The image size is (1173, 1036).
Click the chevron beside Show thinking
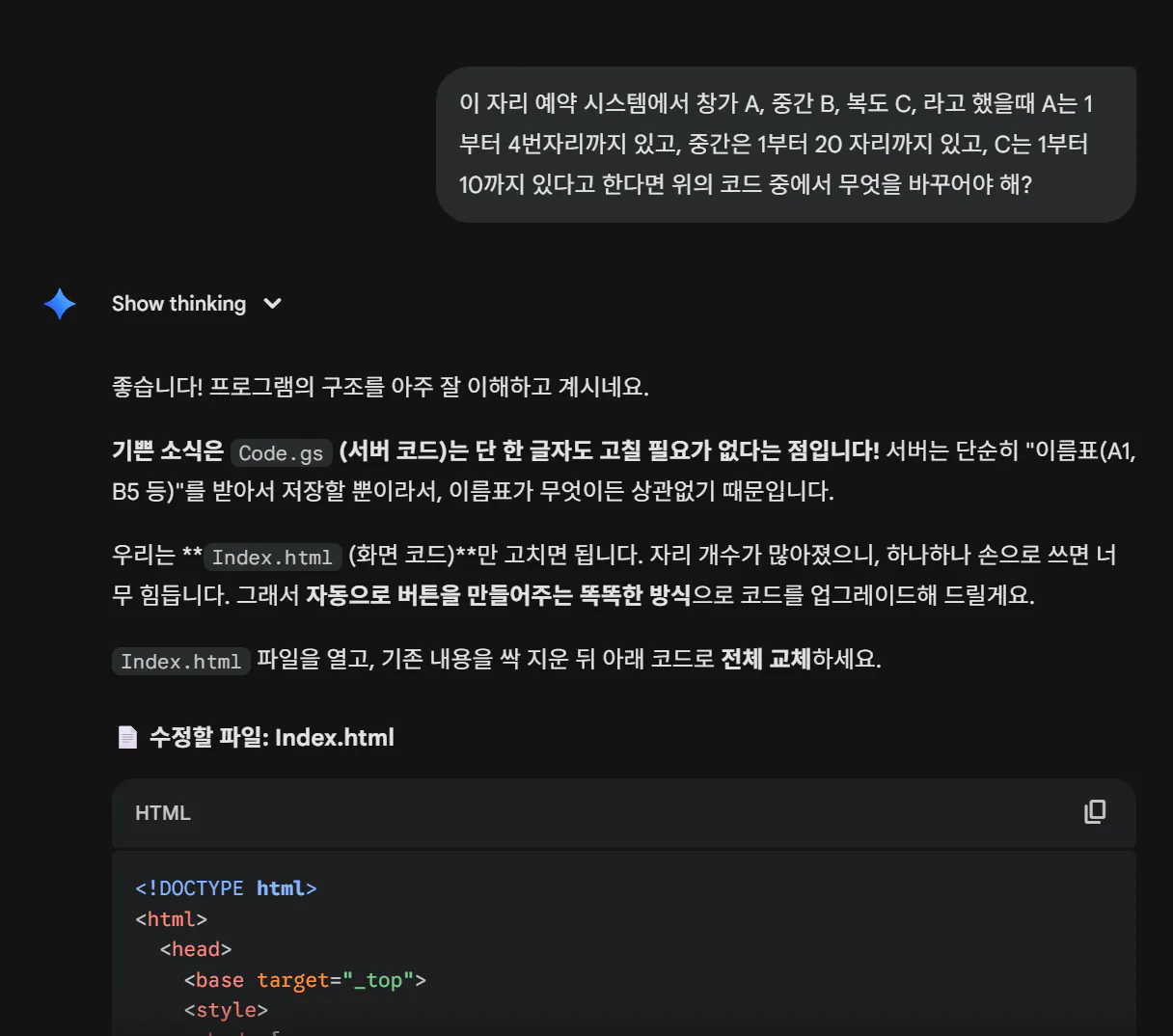click(272, 304)
